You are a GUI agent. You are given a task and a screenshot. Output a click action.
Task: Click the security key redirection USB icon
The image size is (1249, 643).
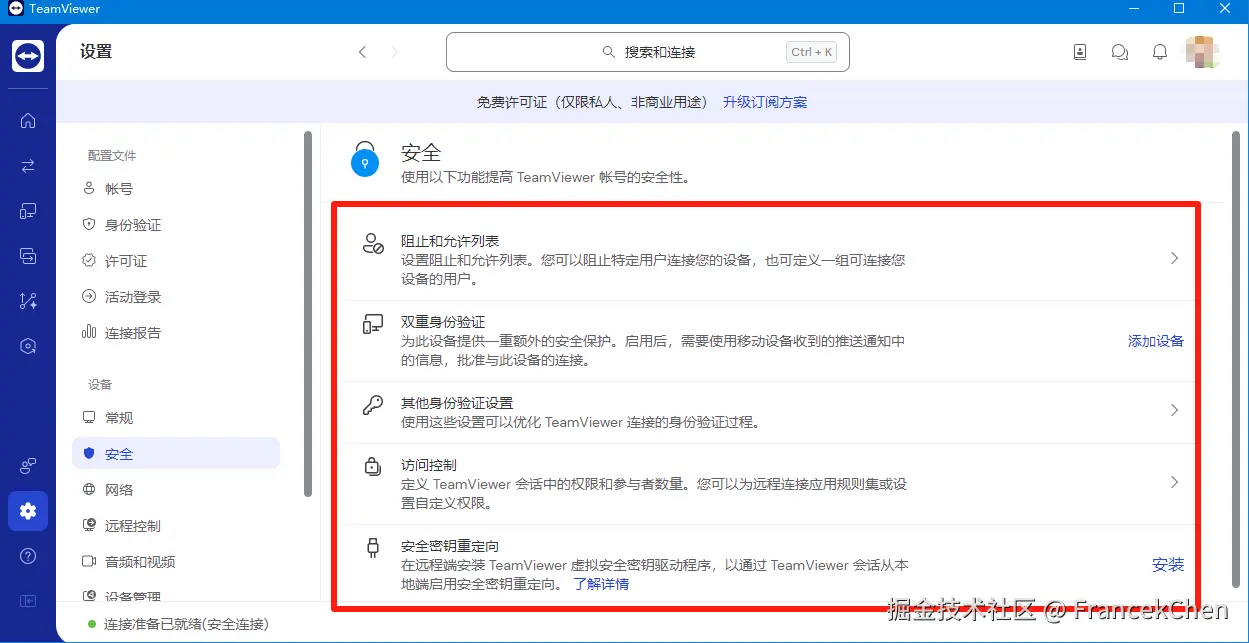[x=373, y=547]
